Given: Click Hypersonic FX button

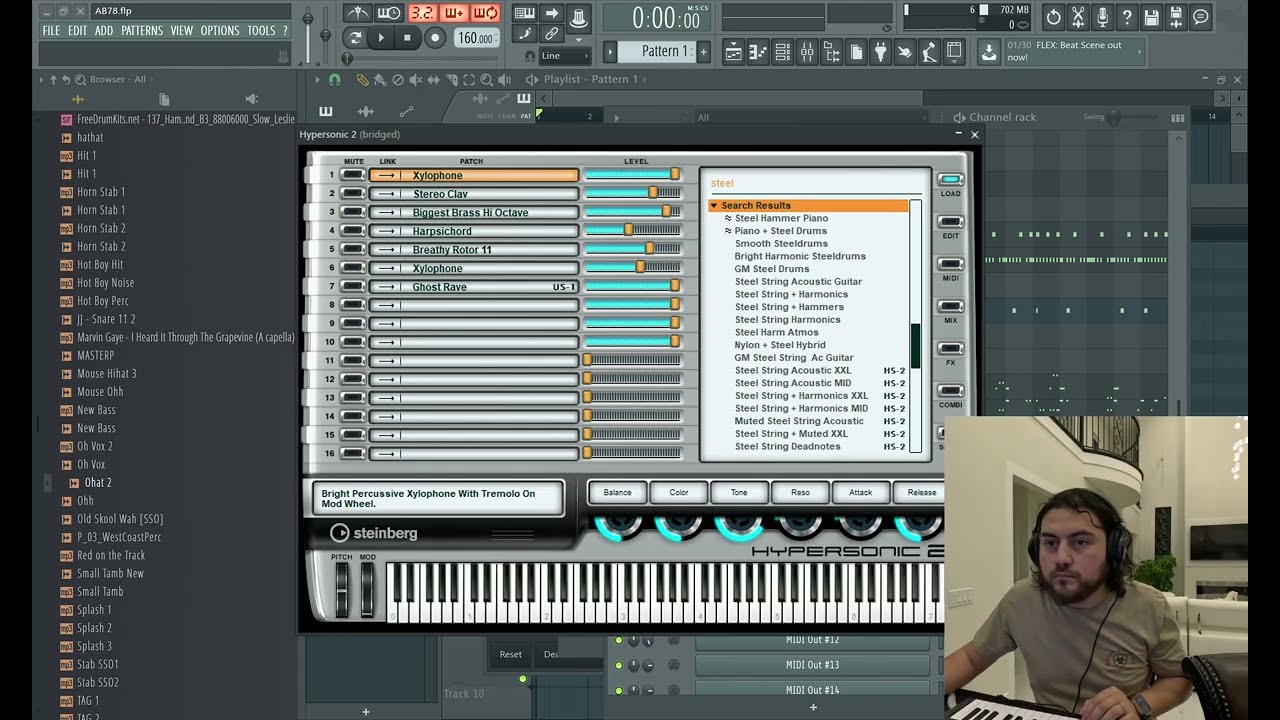Looking at the screenshot, I should (x=951, y=349).
